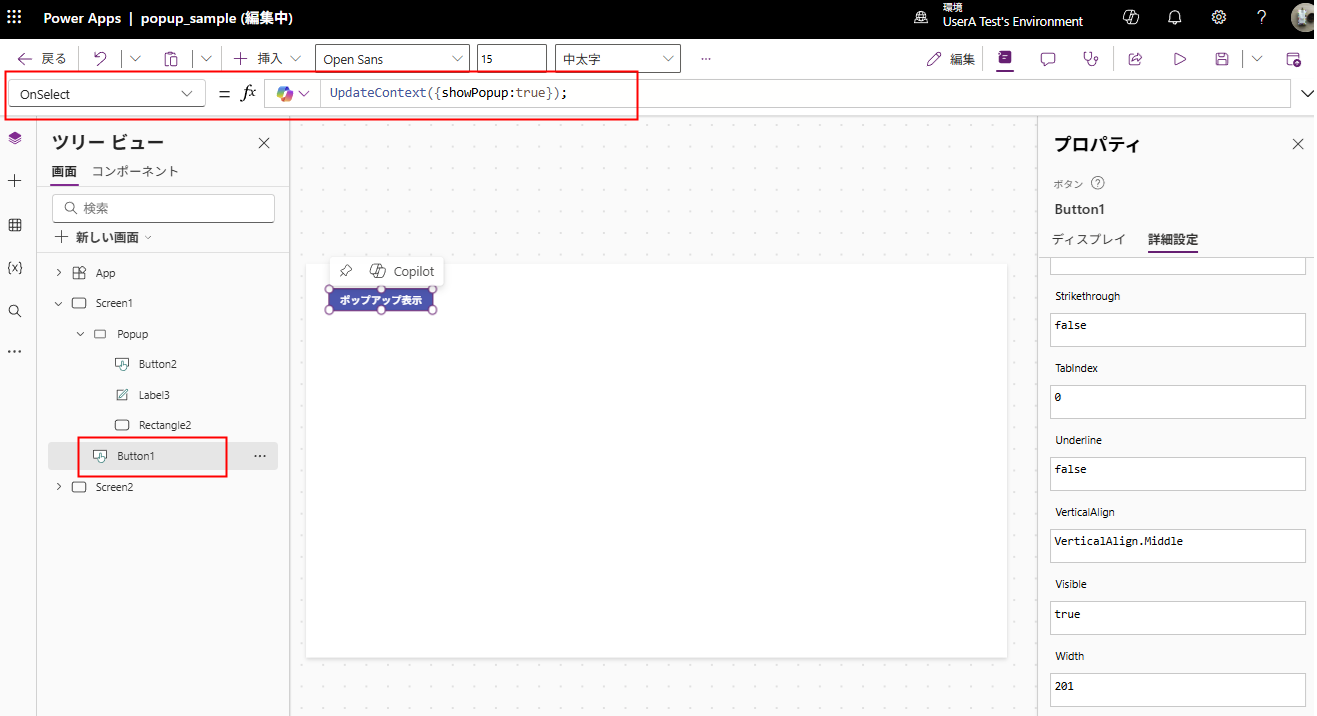1317x716 pixels.
Task: Click the 新しい画面 button
Action: [x=103, y=237]
